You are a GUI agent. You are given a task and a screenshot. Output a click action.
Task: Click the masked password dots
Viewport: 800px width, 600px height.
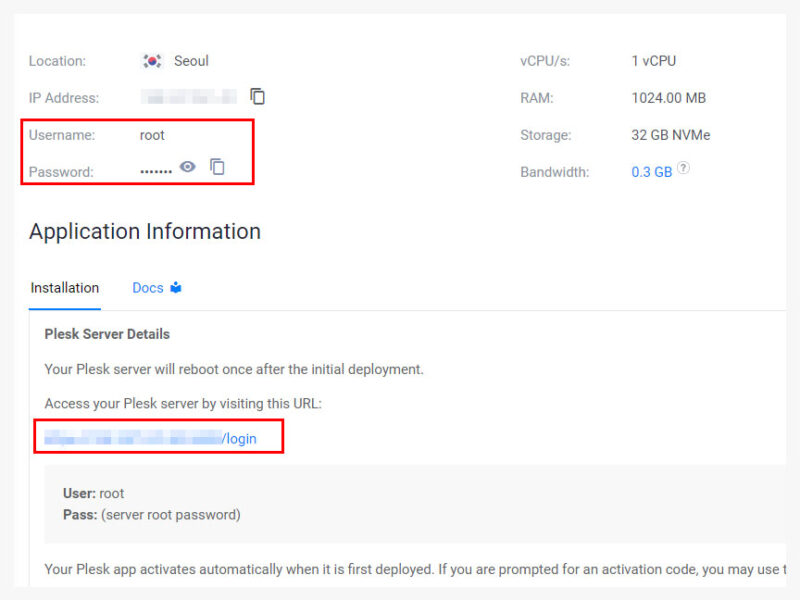coord(156,172)
